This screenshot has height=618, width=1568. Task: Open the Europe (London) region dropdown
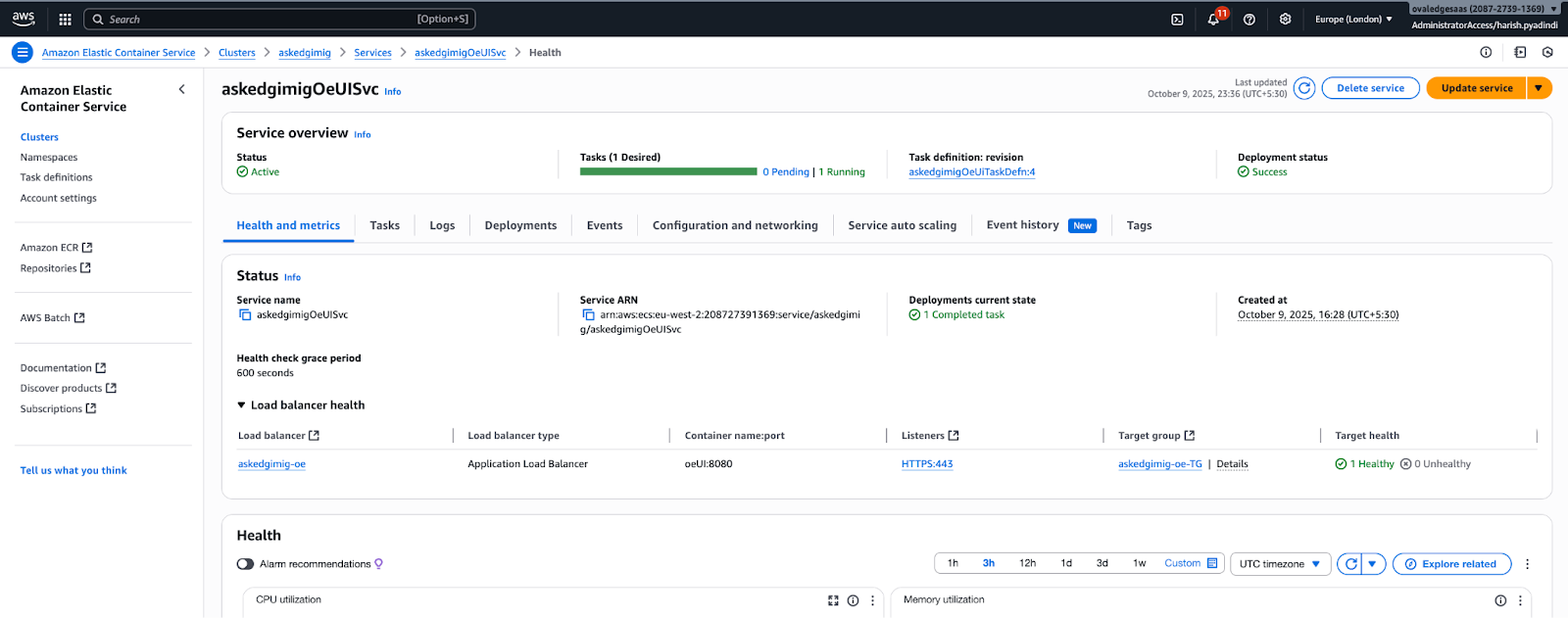(x=1353, y=19)
